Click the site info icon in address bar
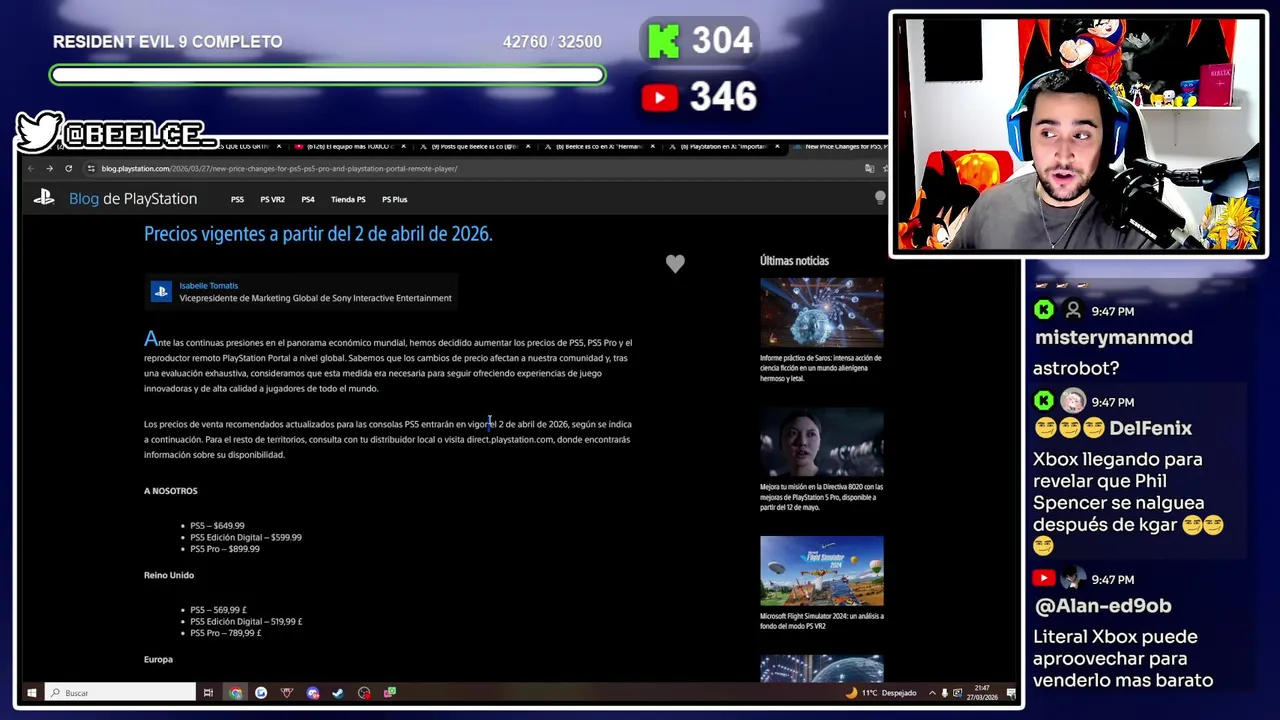1280x720 pixels. [91, 168]
